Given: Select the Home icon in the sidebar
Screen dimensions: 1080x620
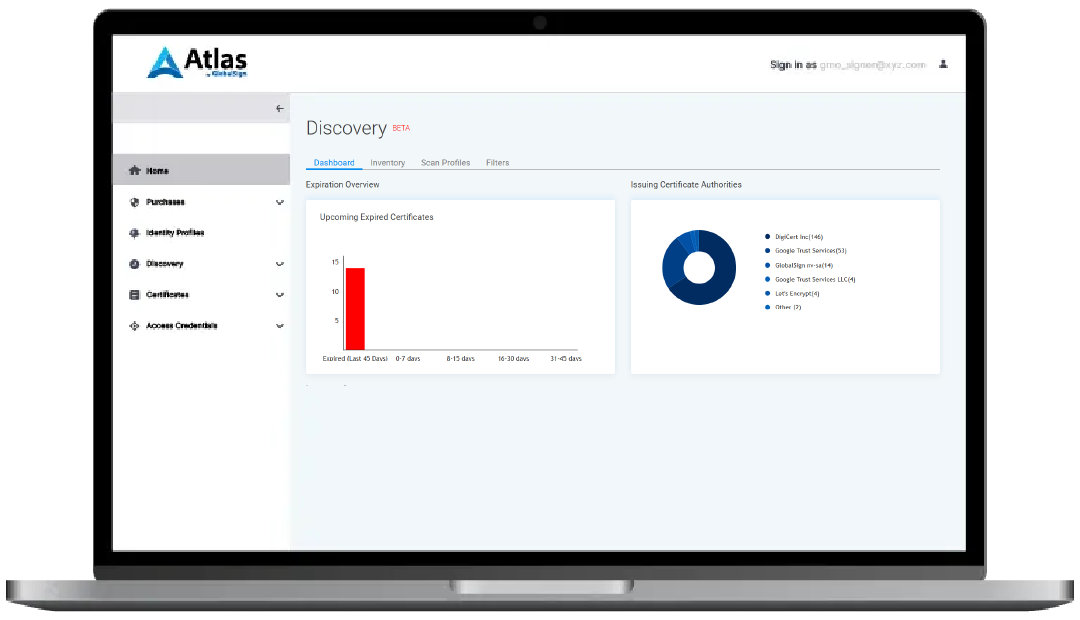Looking at the screenshot, I should (134, 171).
